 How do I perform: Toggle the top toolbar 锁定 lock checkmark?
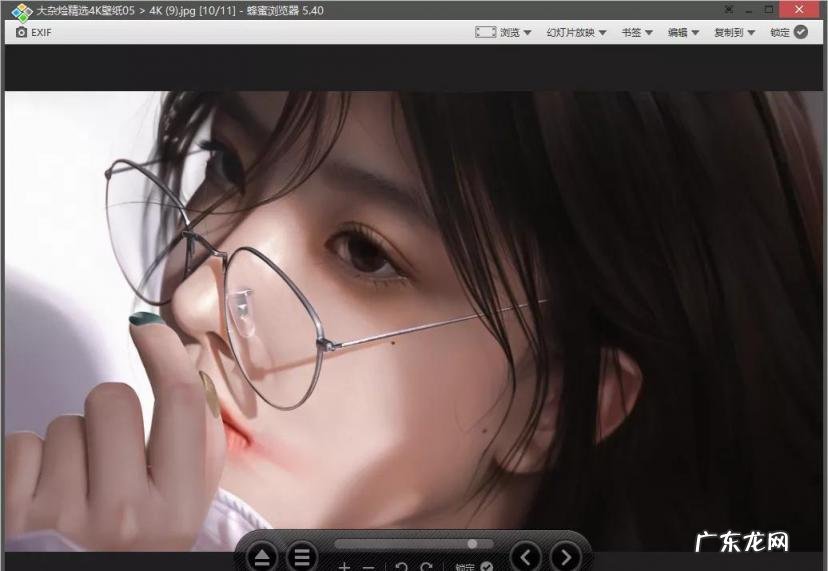coord(800,32)
